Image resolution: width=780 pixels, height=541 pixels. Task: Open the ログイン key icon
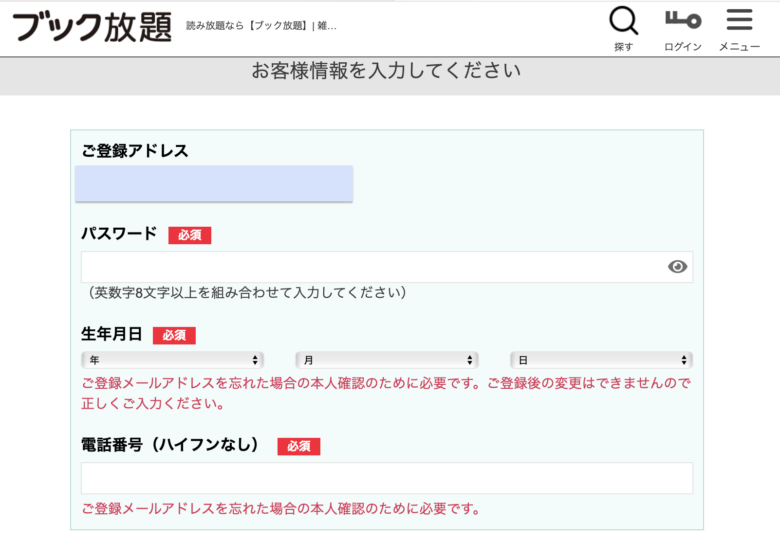pyautogui.click(x=682, y=29)
